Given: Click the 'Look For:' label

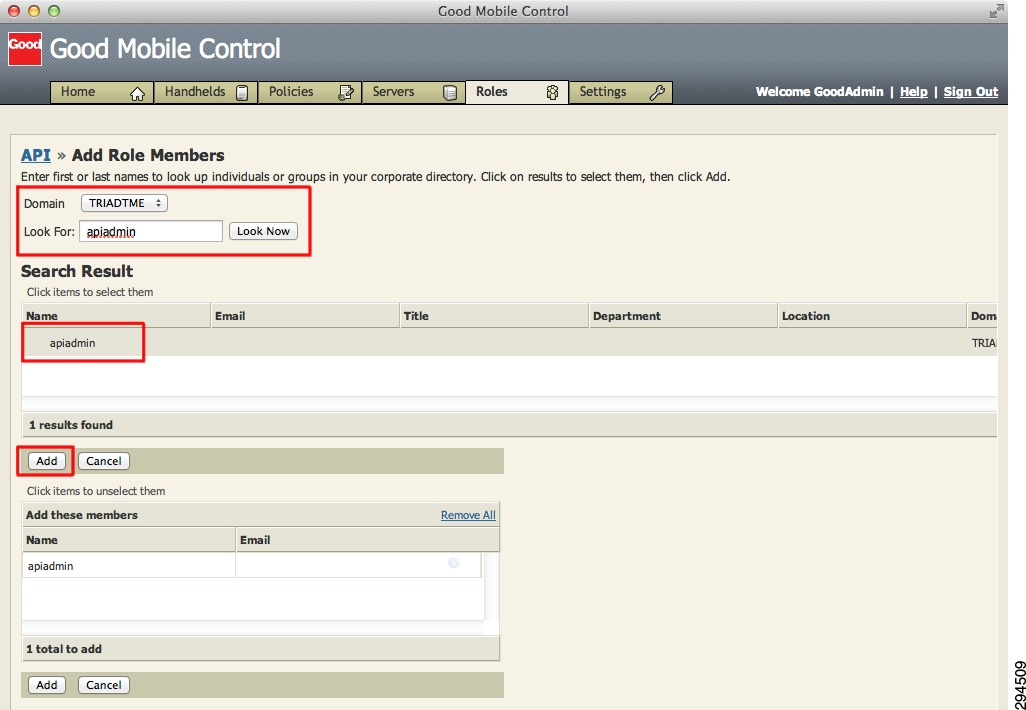Looking at the screenshot, I should pos(50,232).
